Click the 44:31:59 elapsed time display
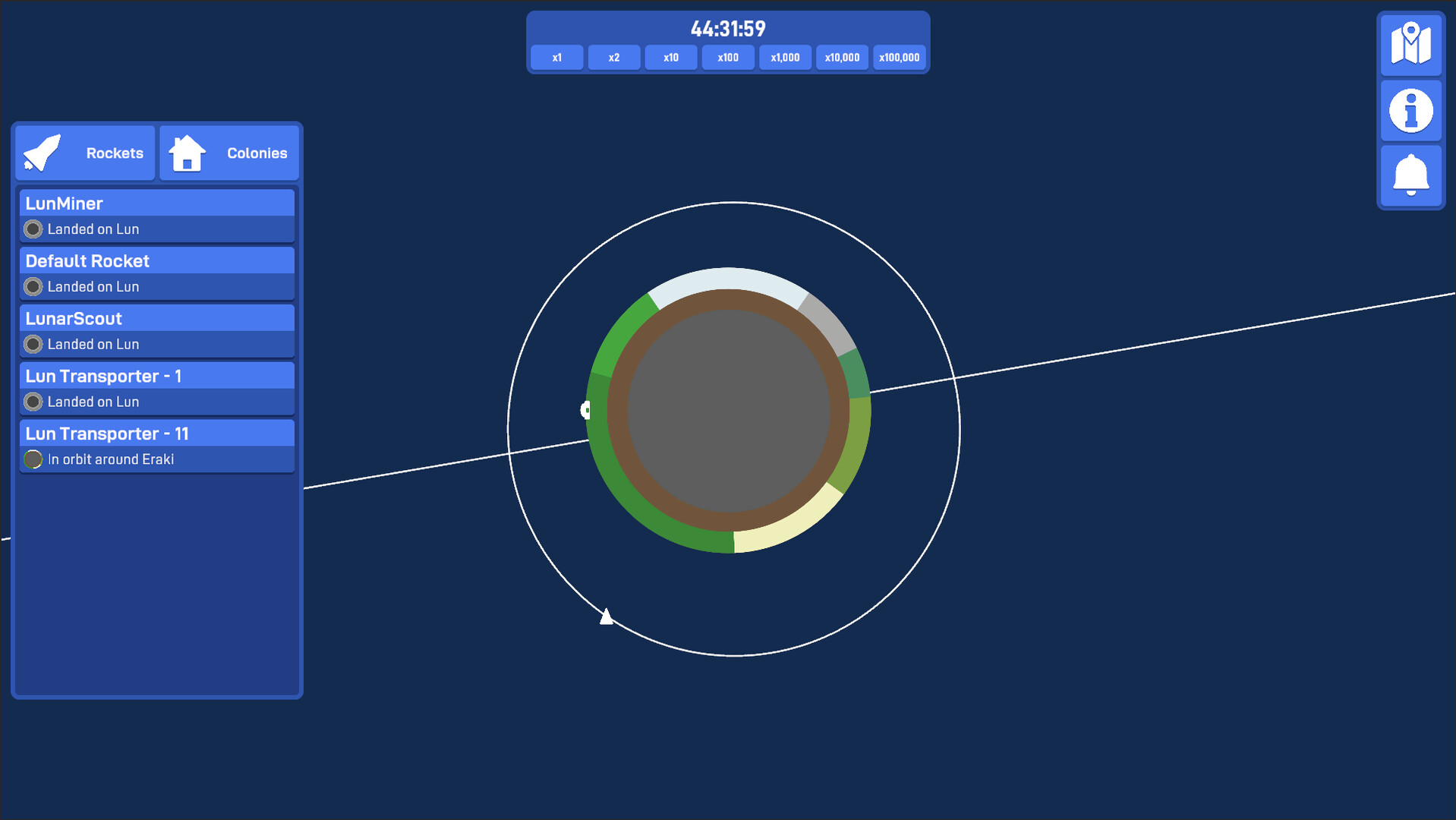Image resolution: width=1456 pixels, height=820 pixels. pyautogui.click(x=728, y=29)
